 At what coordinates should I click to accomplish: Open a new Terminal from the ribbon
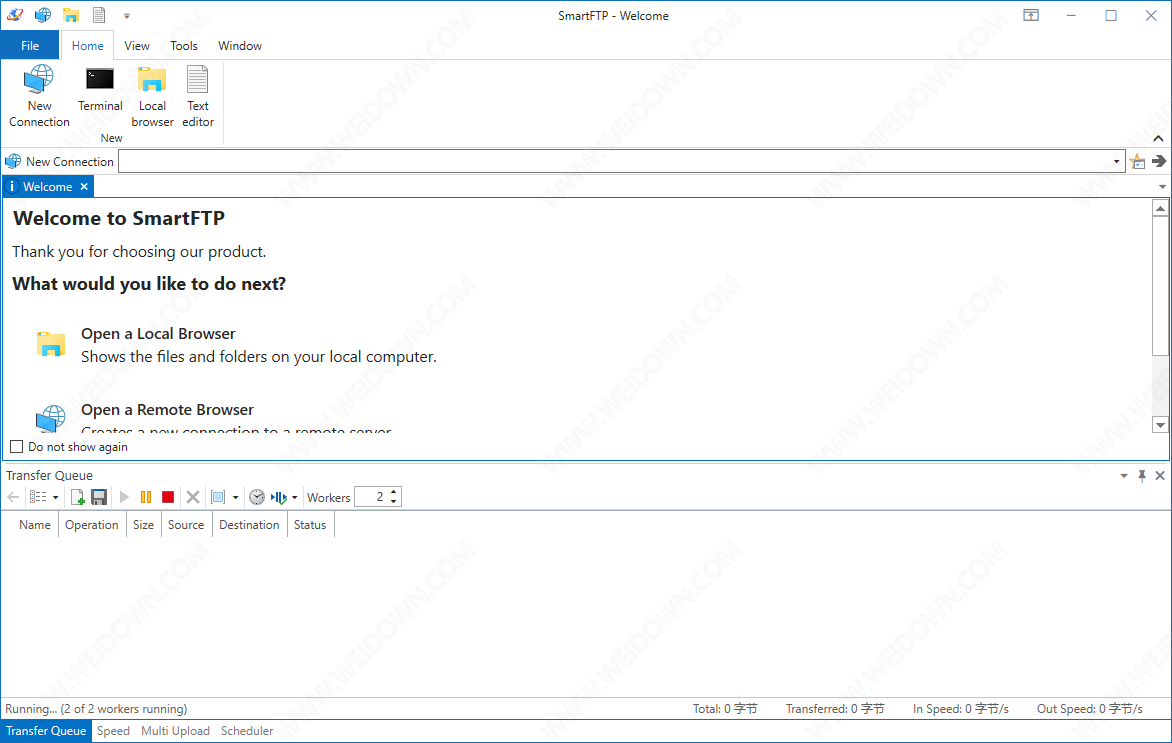click(100, 89)
